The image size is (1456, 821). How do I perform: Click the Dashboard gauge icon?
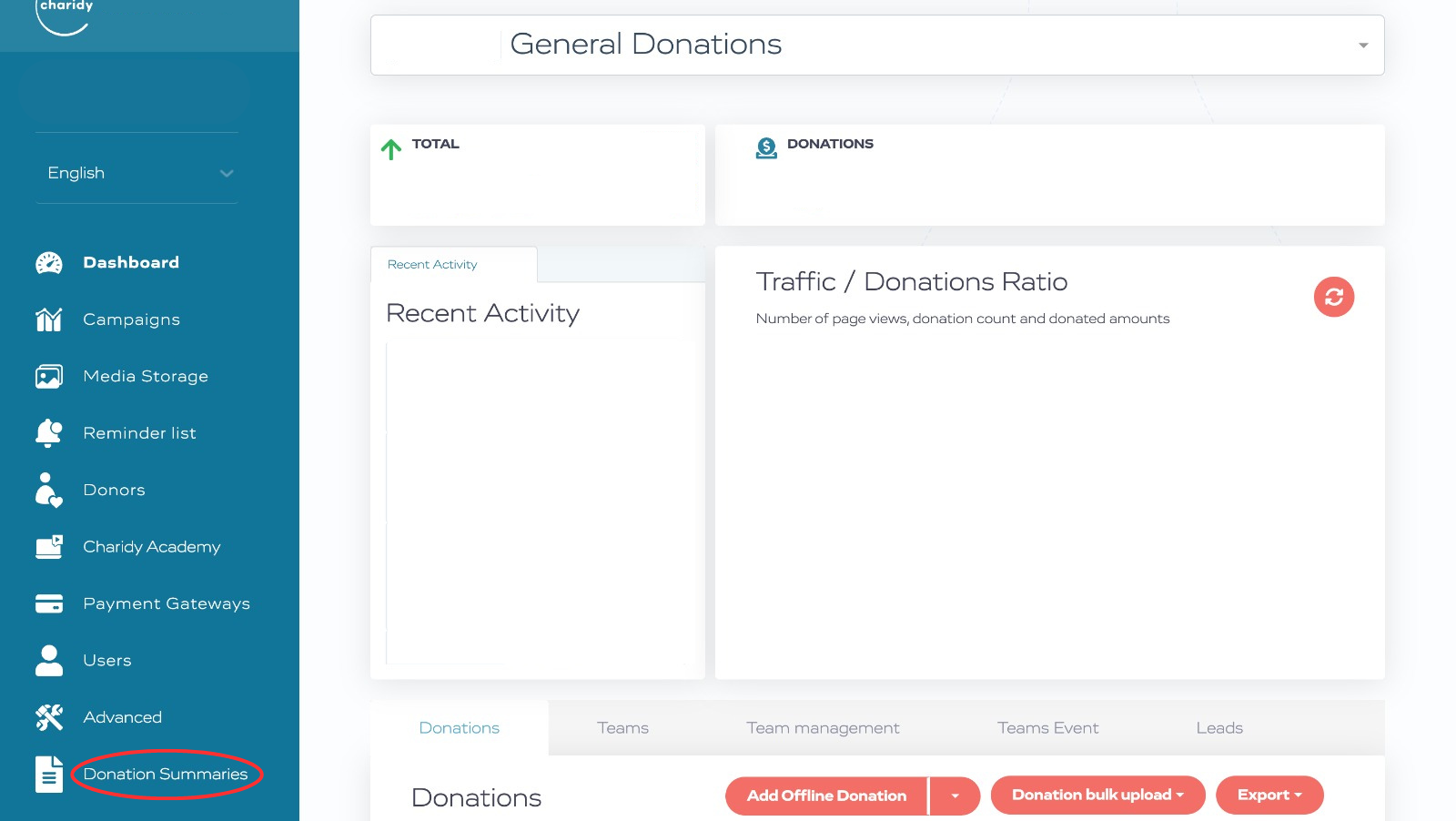click(49, 263)
